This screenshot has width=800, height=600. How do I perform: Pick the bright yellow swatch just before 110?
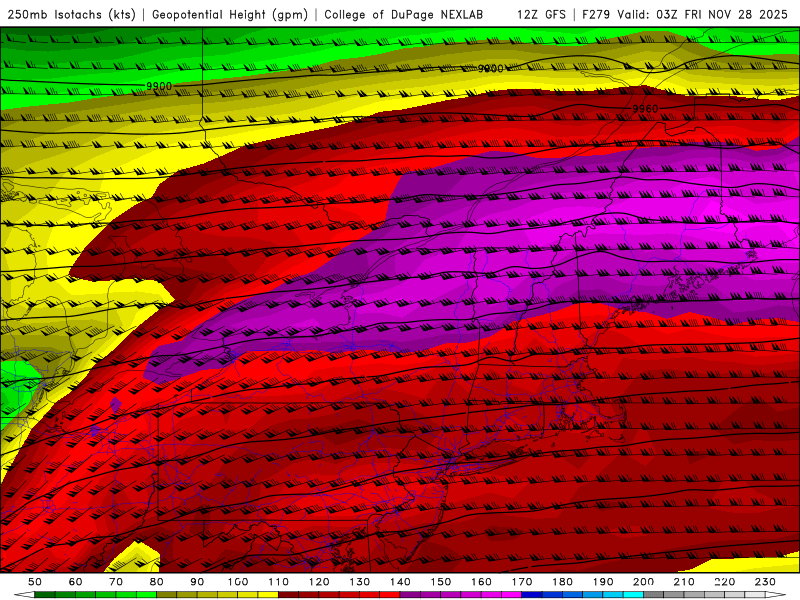coord(268,595)
